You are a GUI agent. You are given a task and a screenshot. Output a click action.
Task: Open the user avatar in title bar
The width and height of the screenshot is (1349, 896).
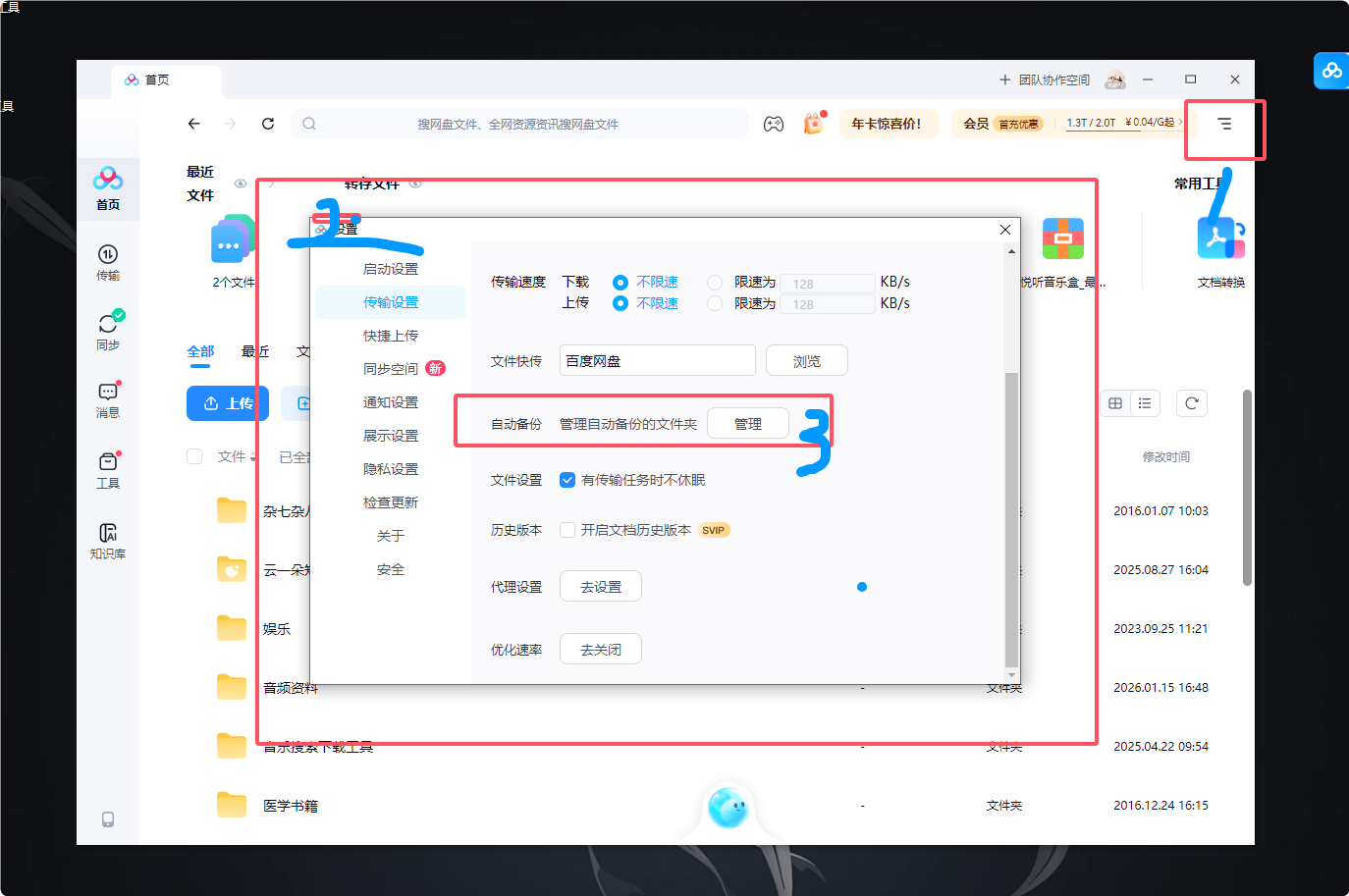point(1115,79)
